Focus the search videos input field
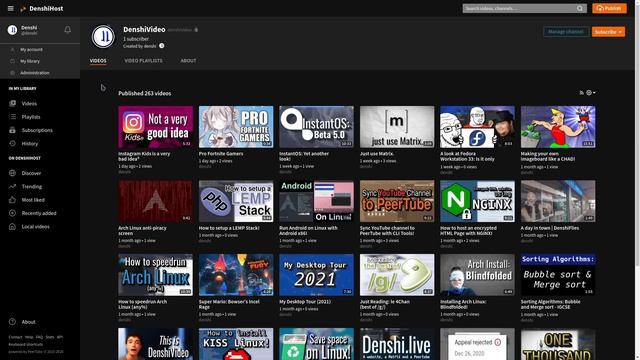Viewport: 640px width, 360px height. click(x=519, y=8)
